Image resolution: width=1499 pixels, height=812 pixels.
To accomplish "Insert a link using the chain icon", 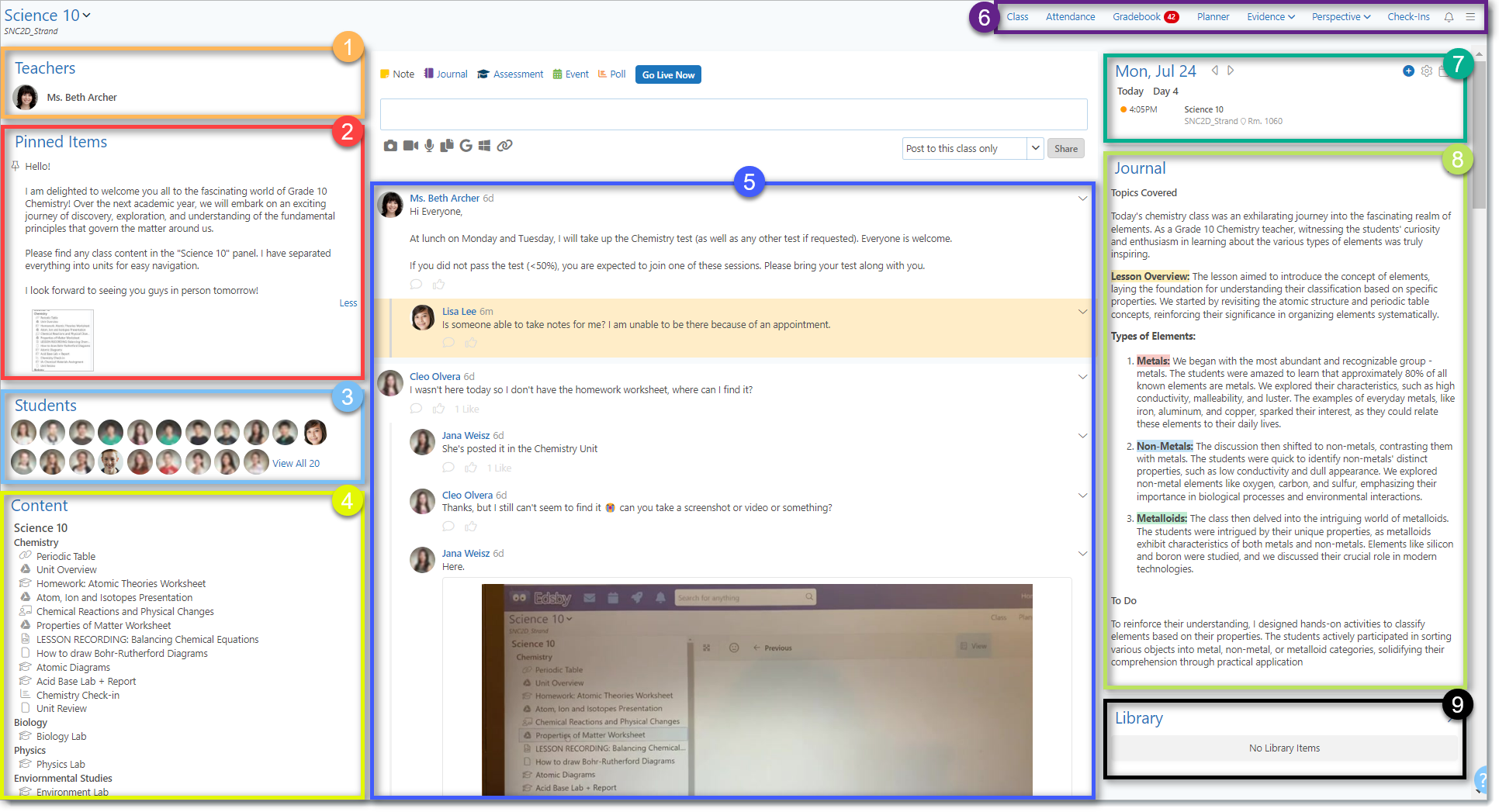I will 504,146.
